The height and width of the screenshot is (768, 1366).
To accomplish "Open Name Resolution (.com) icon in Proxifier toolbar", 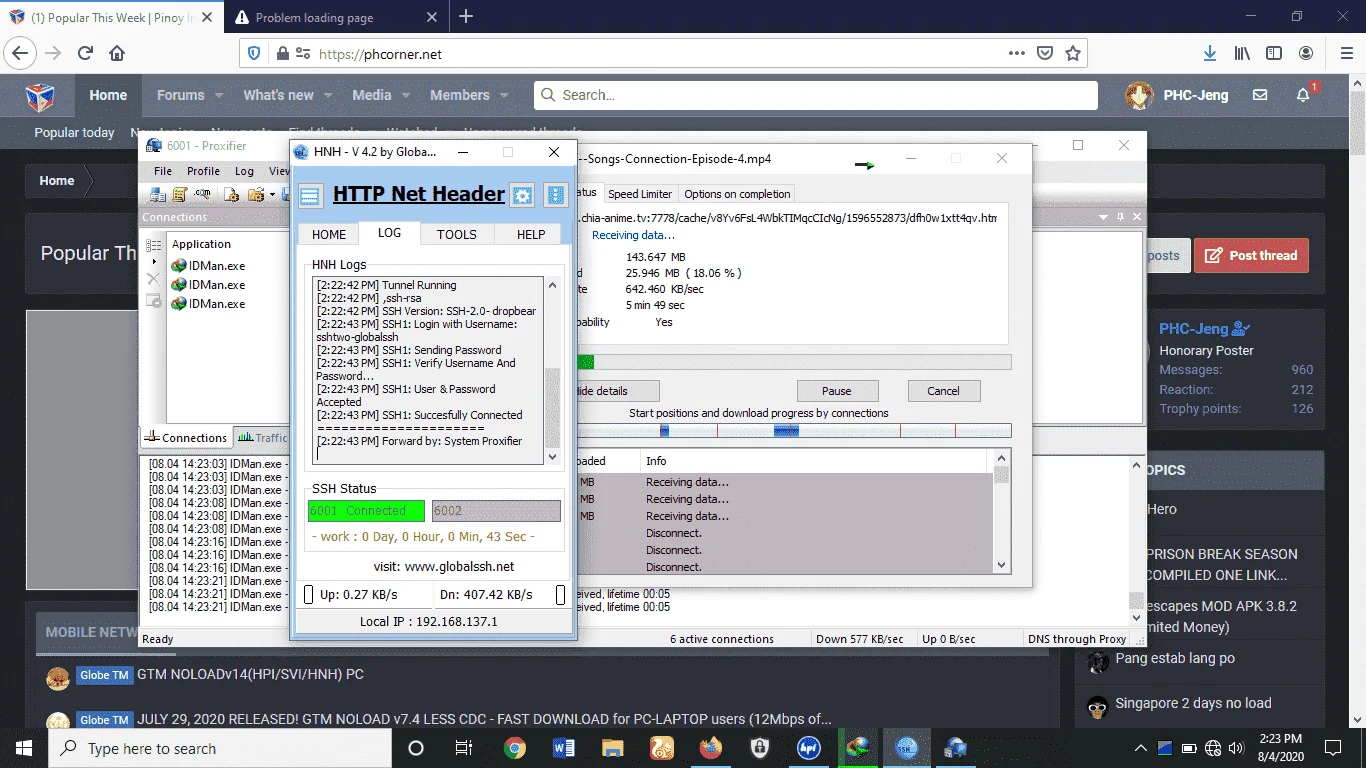I will (x=202, y=194).
